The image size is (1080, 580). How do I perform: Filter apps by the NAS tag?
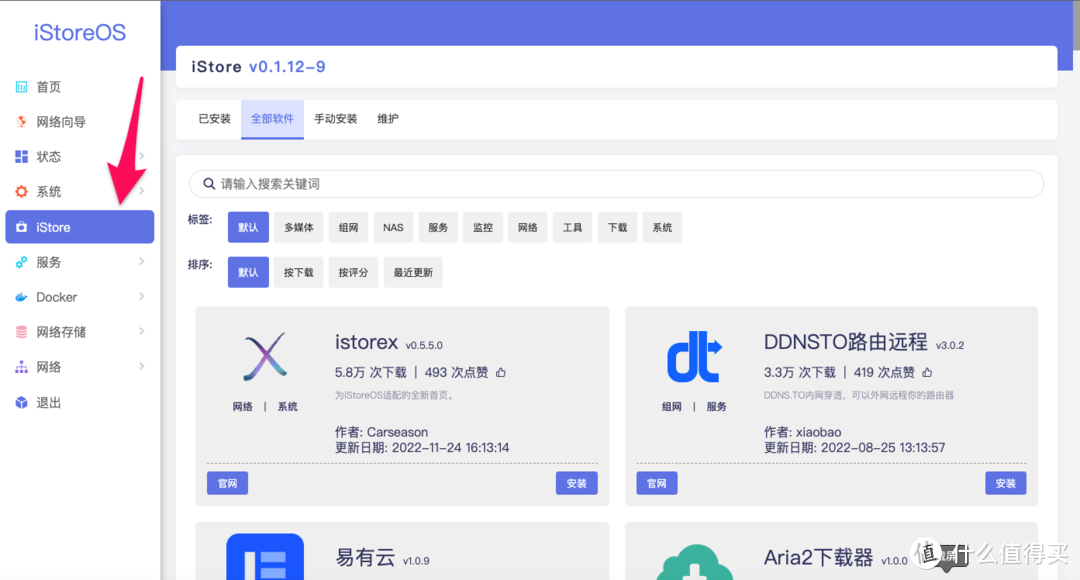(393, 227)
